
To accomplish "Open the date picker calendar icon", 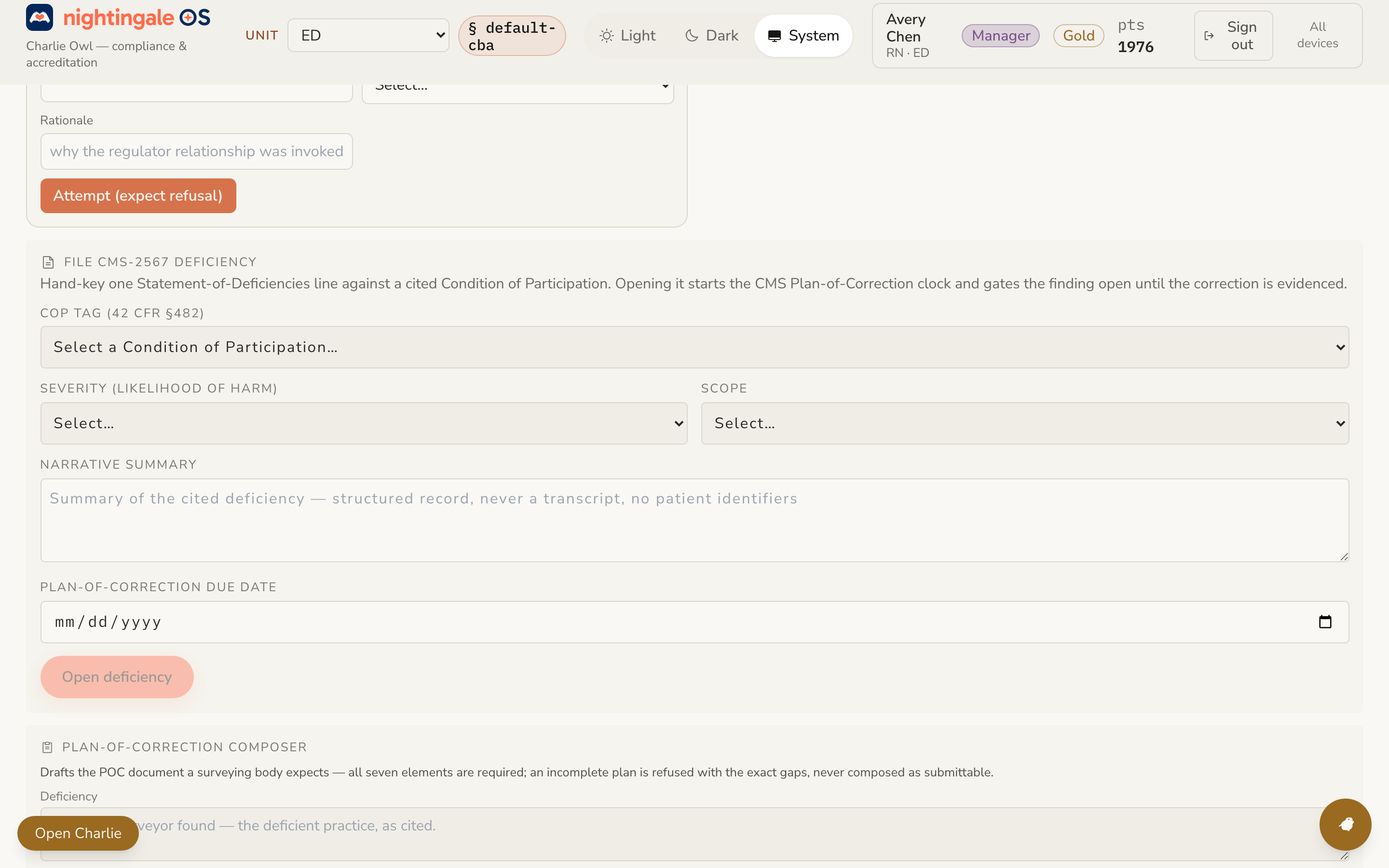I will pyautogui.click(x=1325, y=622).
